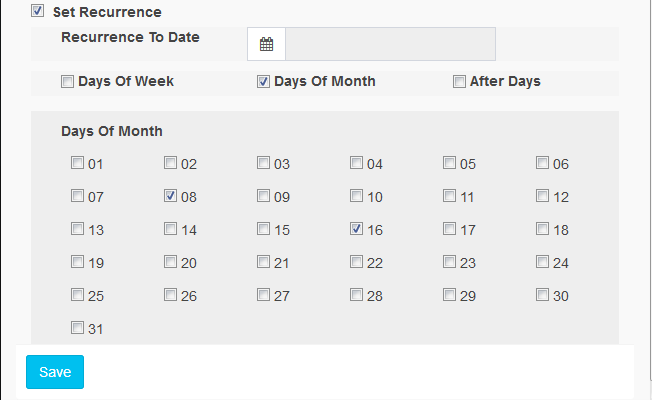Tick the checkbox for day 28
This screenshot has width=652, height=400.
(356, 295)
